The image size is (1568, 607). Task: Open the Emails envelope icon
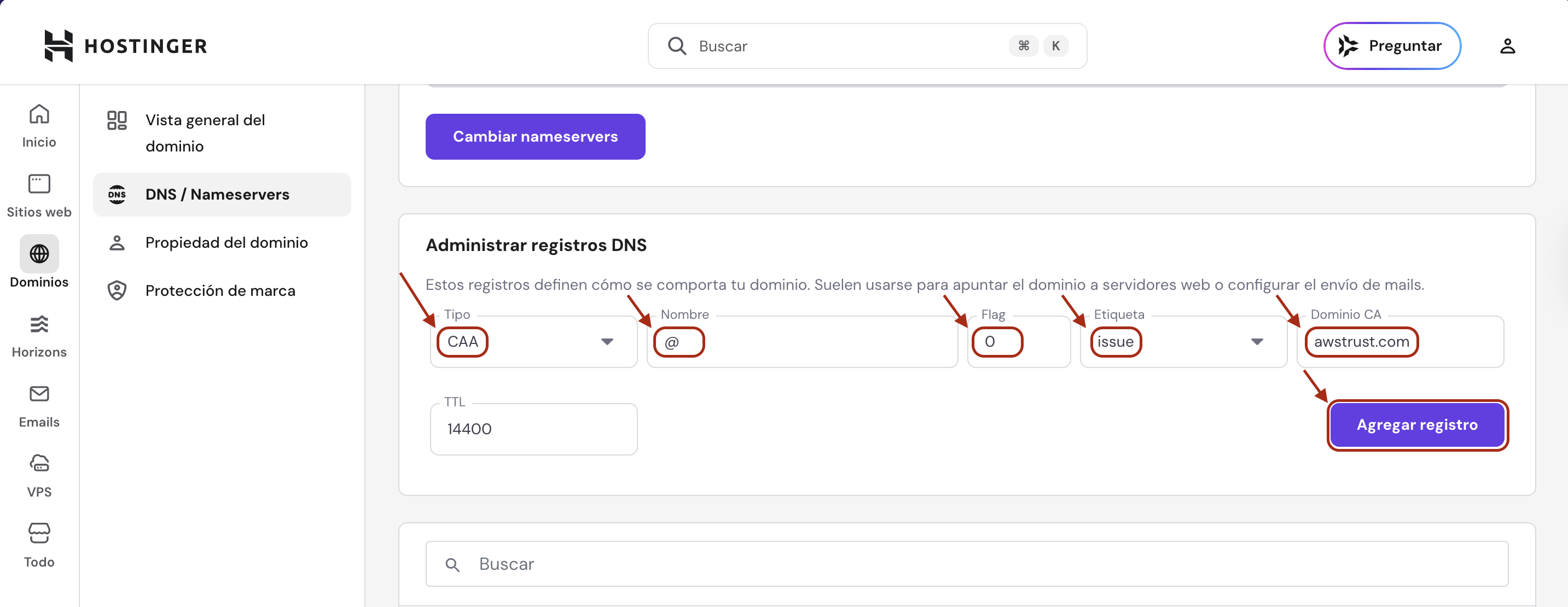pyautogui.click(x=39, y=394)
